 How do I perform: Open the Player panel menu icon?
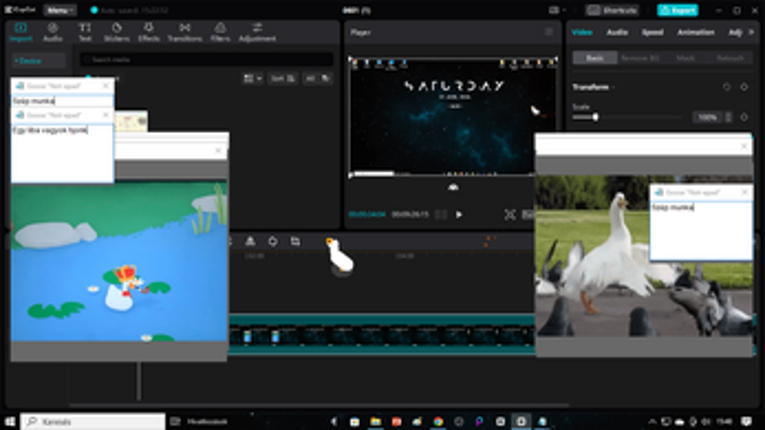[x=549, y=32]
